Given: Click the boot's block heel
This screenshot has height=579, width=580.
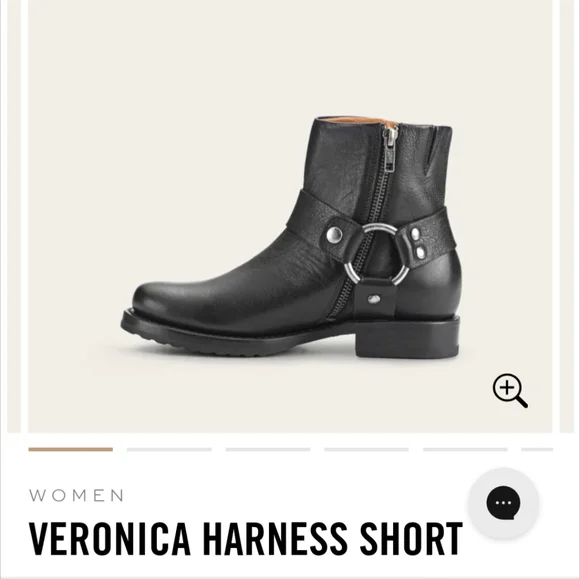Looking at the screenshot, I should coord(407,340).
